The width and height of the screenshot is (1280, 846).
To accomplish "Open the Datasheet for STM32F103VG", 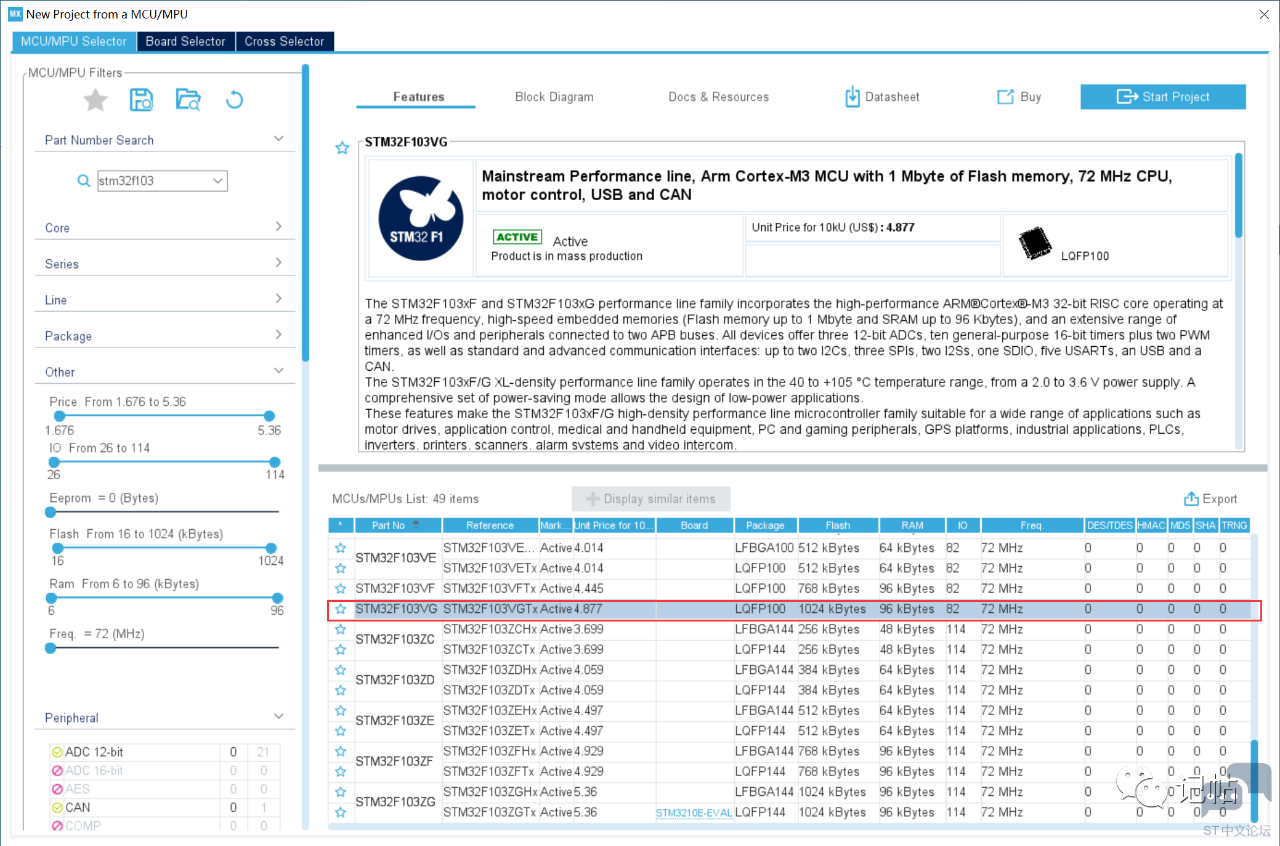I will [x=882, y=97].
